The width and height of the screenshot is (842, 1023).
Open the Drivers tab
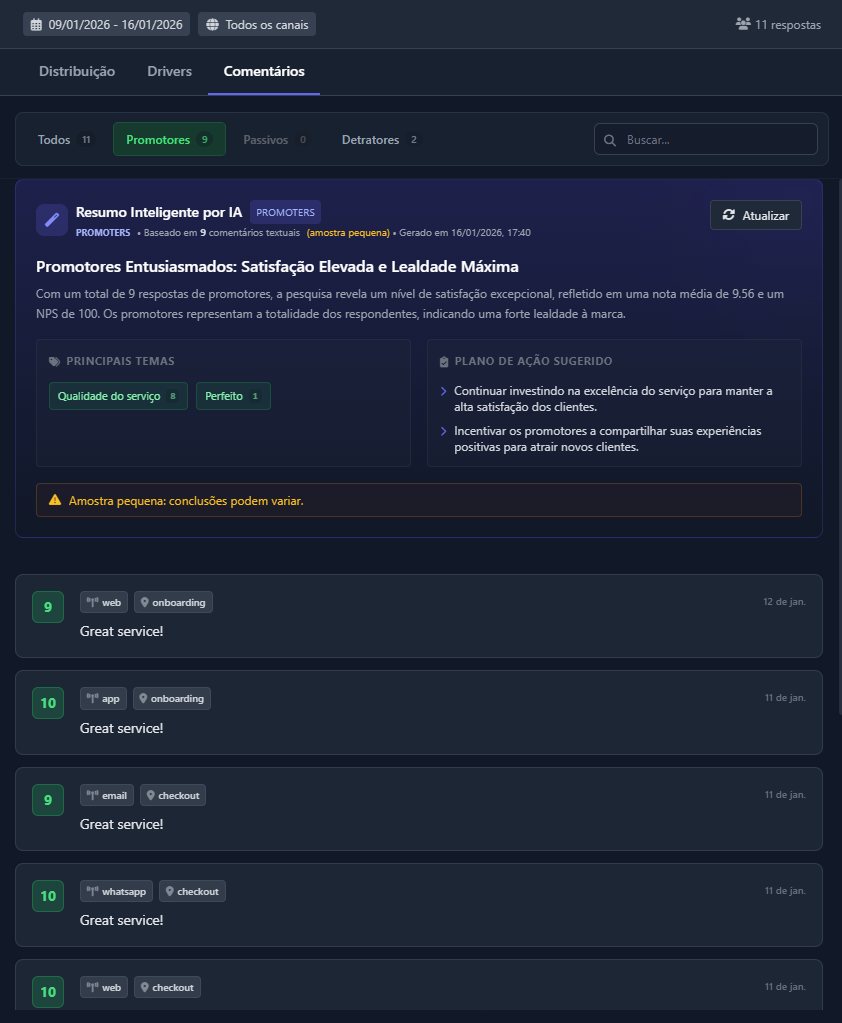[169, 71]
